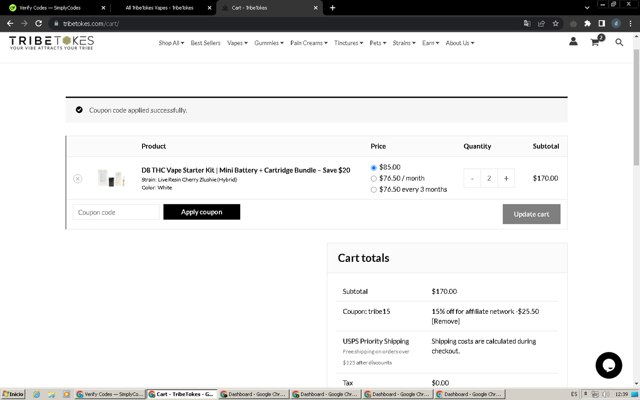Click the Coupon code input field

click(116, 212)
